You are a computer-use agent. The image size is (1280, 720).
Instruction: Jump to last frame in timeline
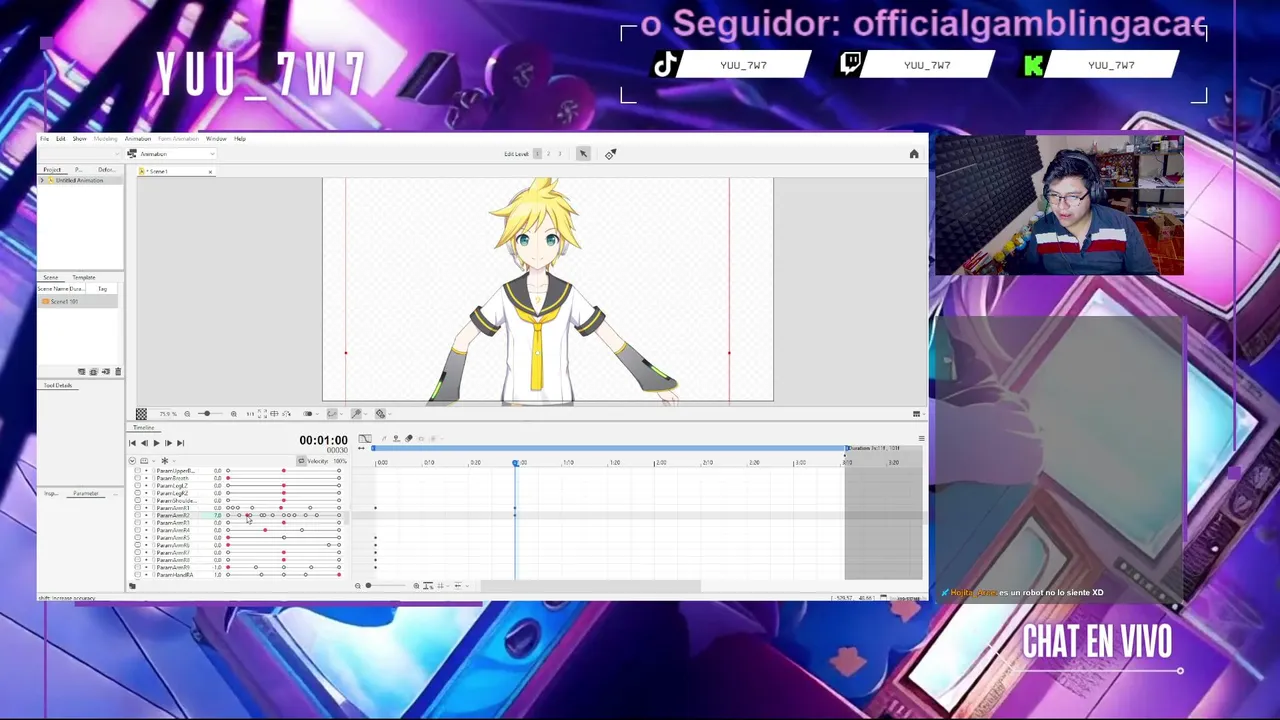(180, 443)
